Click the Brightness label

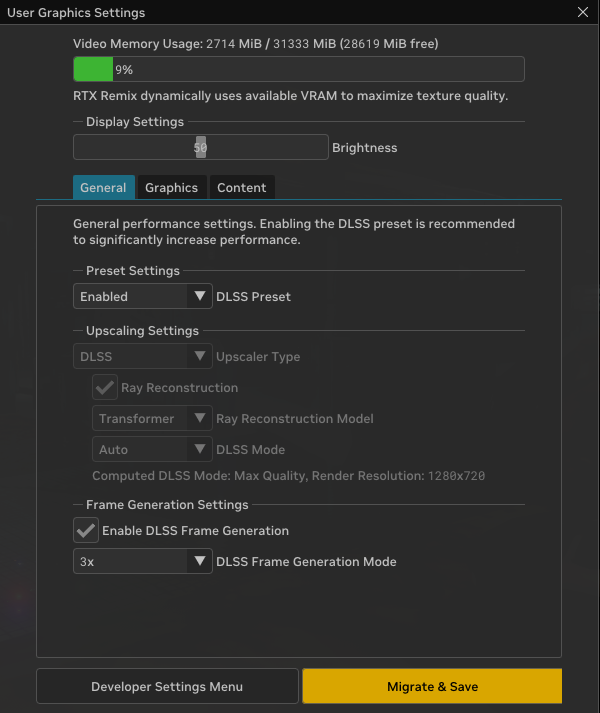pyautogui.click(x=364, y=148)
